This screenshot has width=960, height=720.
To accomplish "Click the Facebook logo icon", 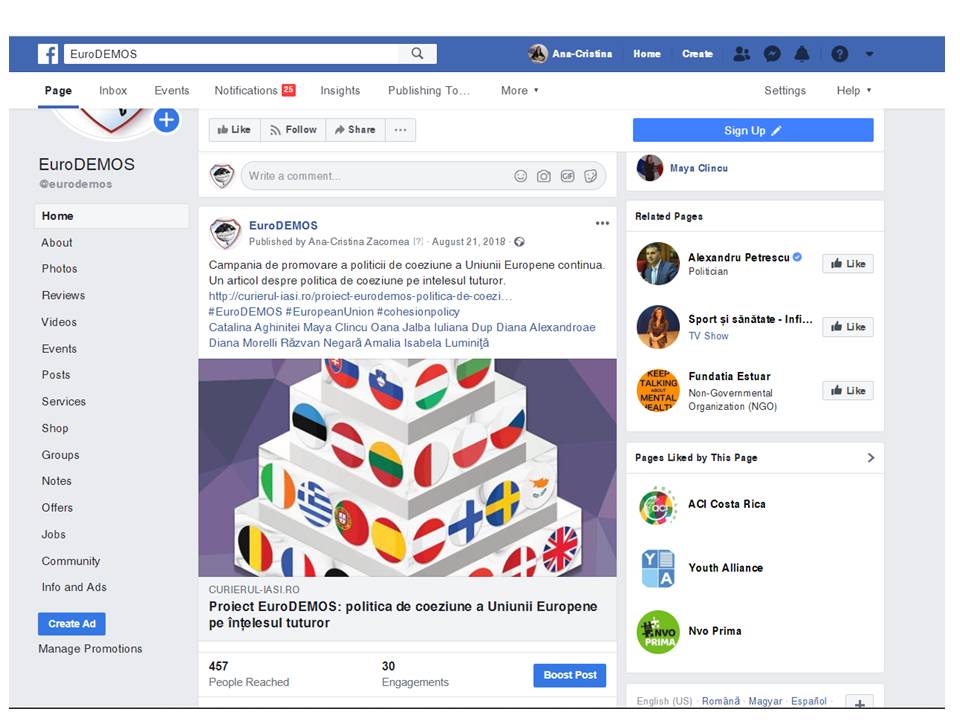I will click(48, 54).
